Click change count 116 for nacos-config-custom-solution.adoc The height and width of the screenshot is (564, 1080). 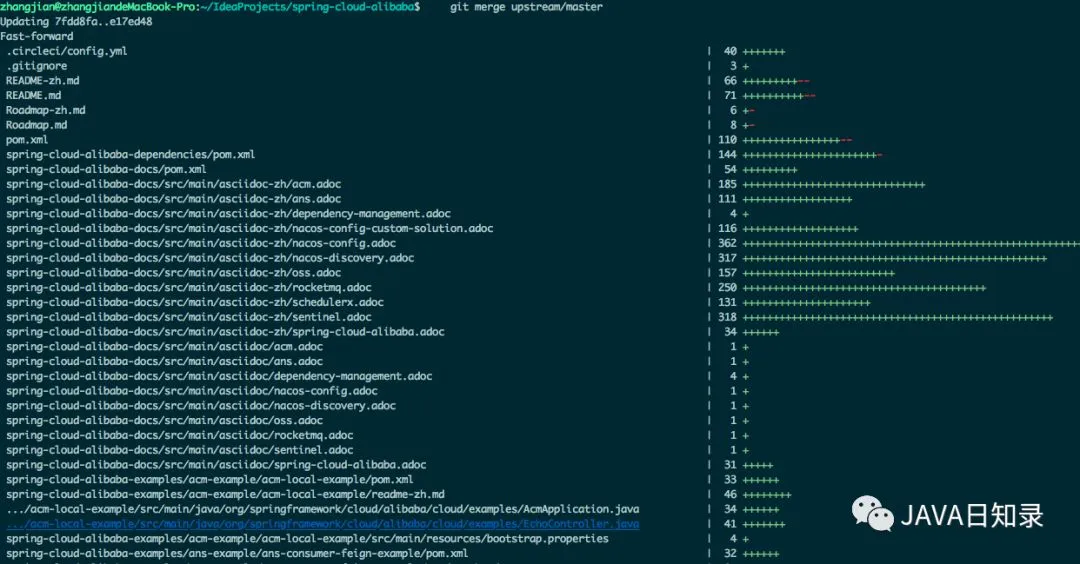(x=727, y=229)
